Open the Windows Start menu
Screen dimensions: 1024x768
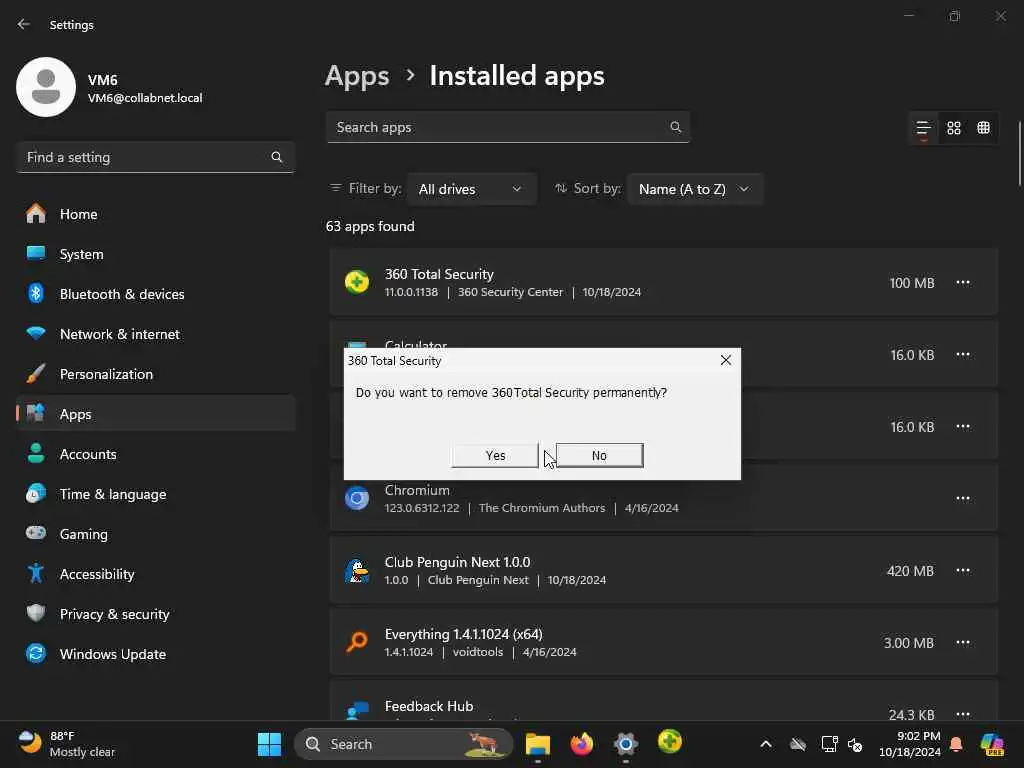coord(269,744)
